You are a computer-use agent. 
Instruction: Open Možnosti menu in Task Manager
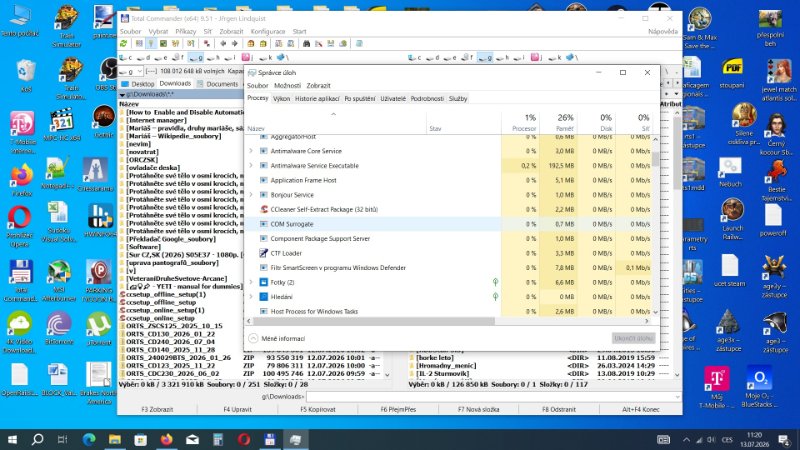pos(287,86)
